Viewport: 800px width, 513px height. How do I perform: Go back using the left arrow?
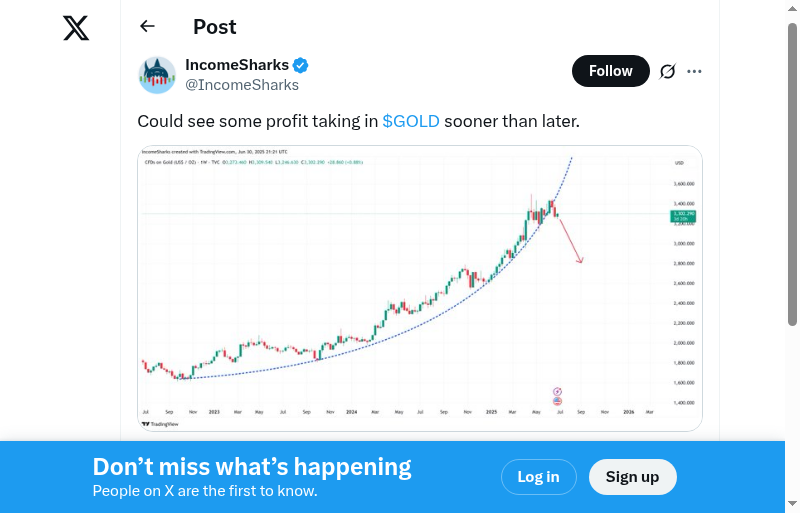point(148,27)
